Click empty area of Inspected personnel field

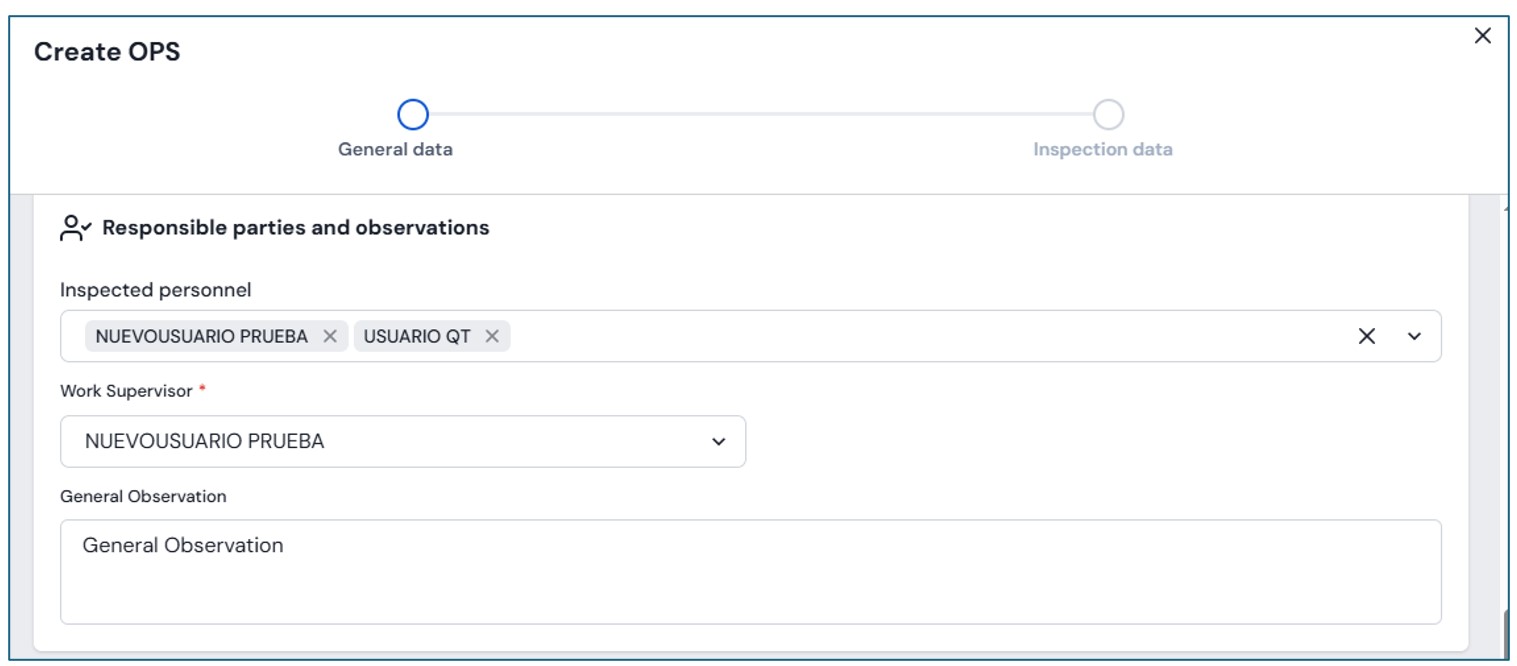coord(900,337)
